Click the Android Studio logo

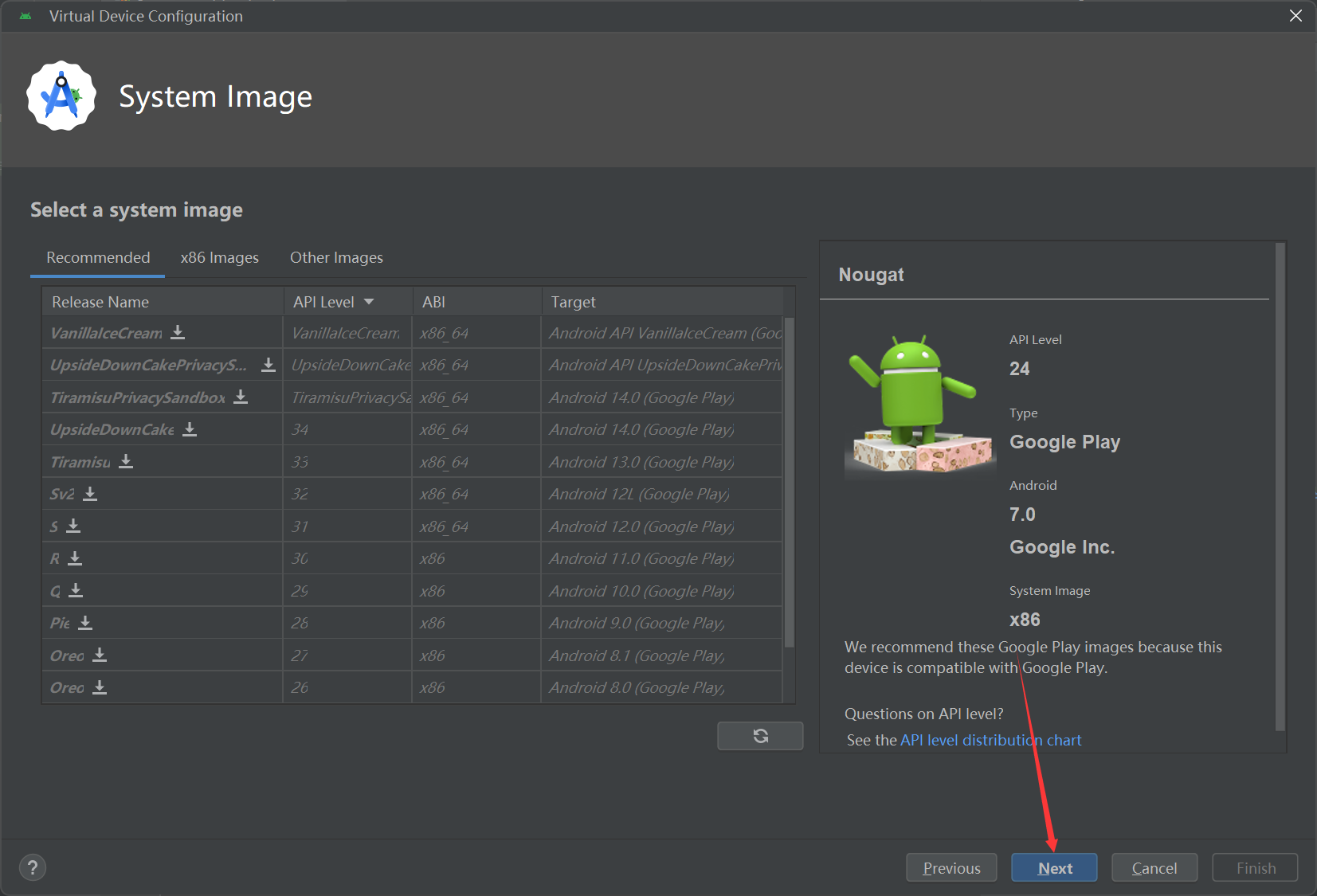pyautogui.click(x=61, y=96)
